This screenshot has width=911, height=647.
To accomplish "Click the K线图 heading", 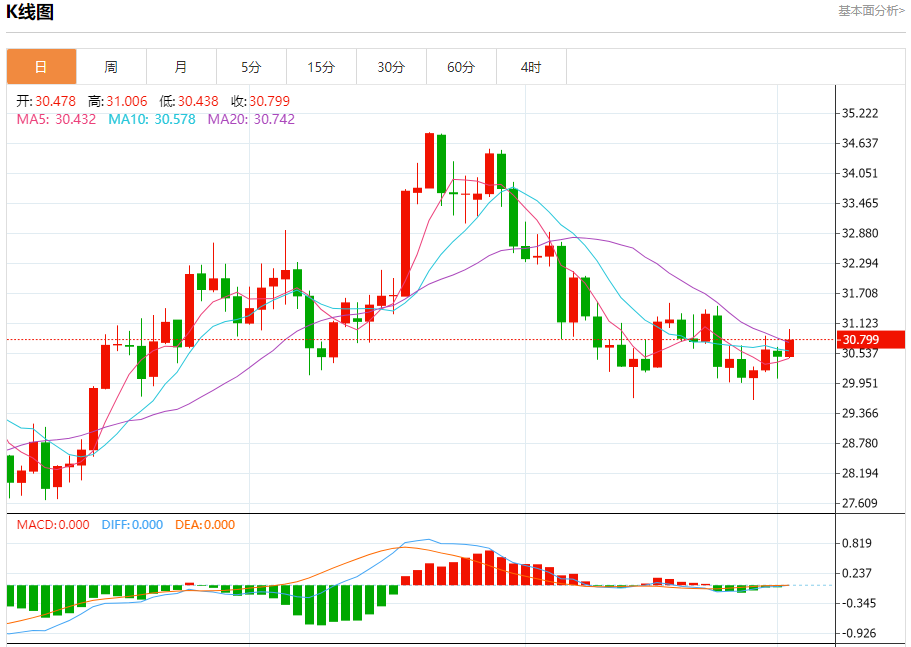I will 30,11.
